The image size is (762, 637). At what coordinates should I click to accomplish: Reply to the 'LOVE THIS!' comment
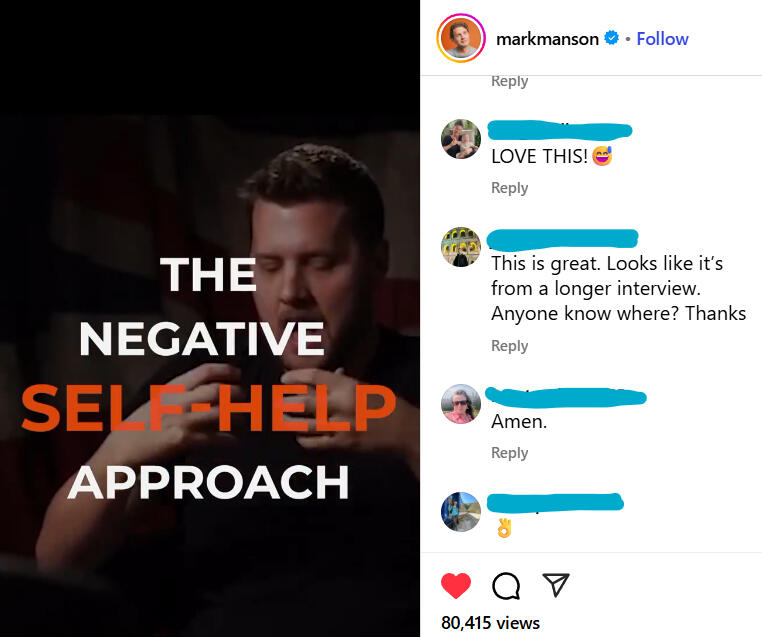click(509, 188)
